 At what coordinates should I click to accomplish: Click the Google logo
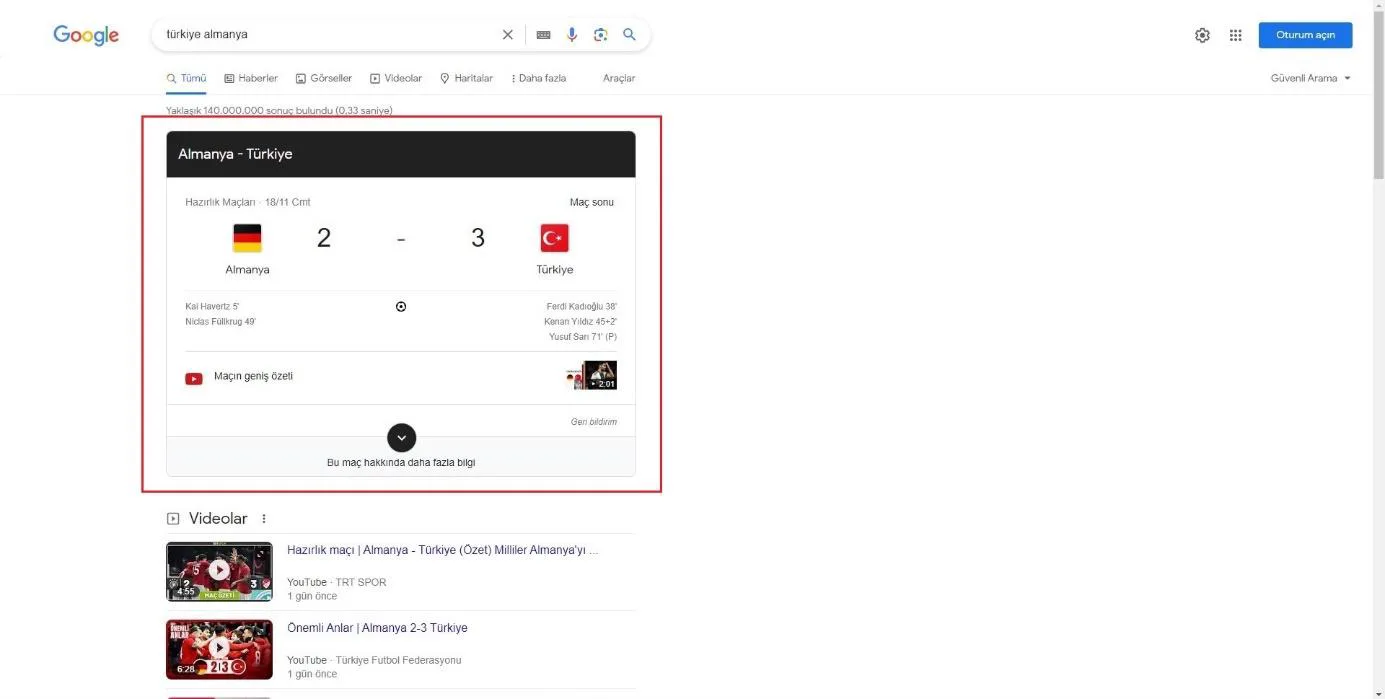[86, 35]
